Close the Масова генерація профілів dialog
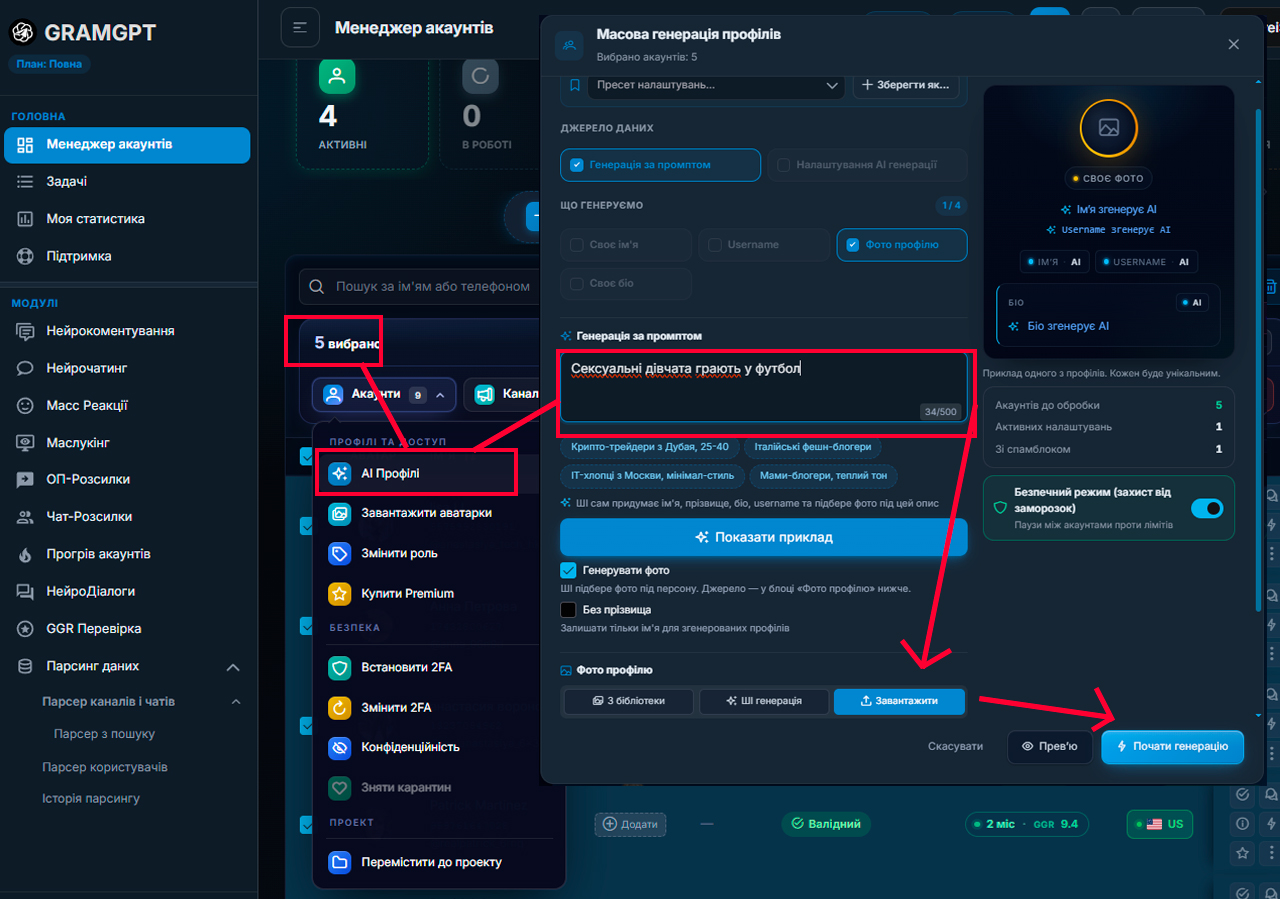This screenshot has width=1280, height=899. 1233,44
